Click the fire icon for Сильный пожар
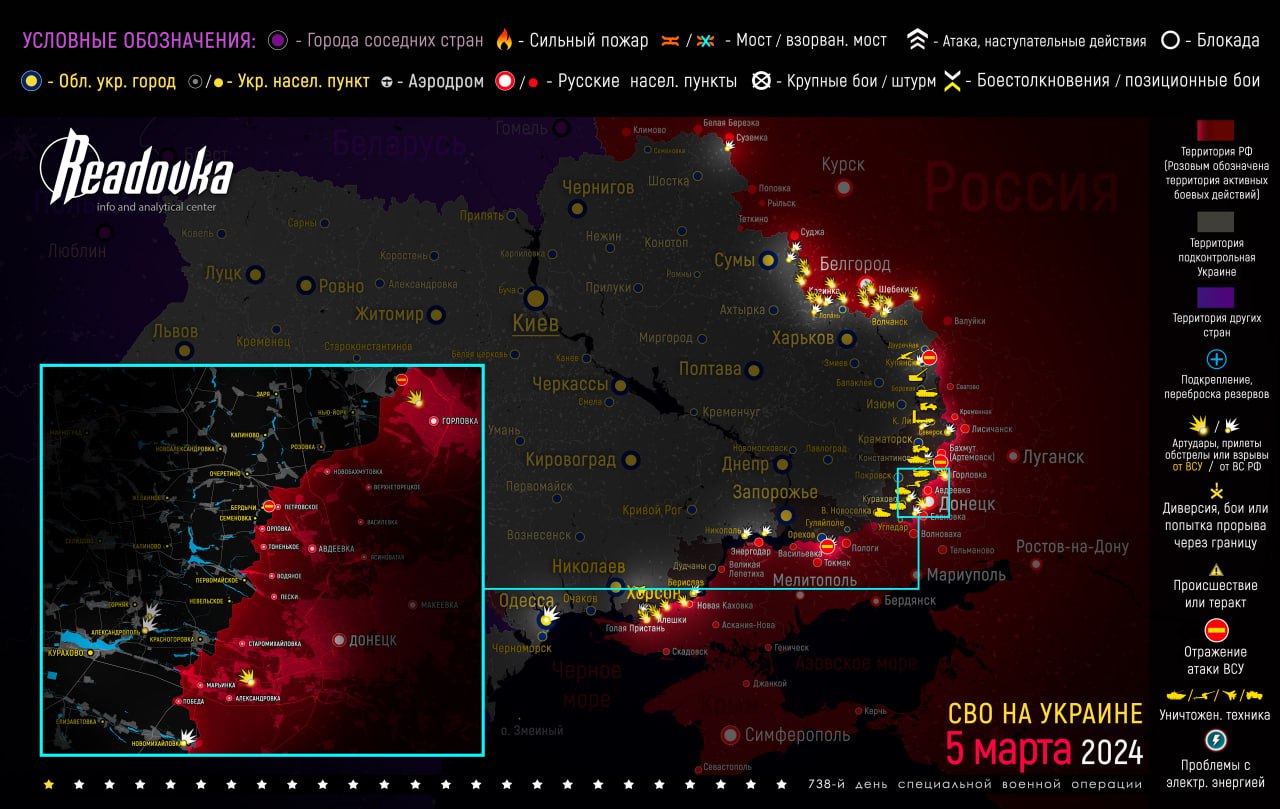 (505, 40)
